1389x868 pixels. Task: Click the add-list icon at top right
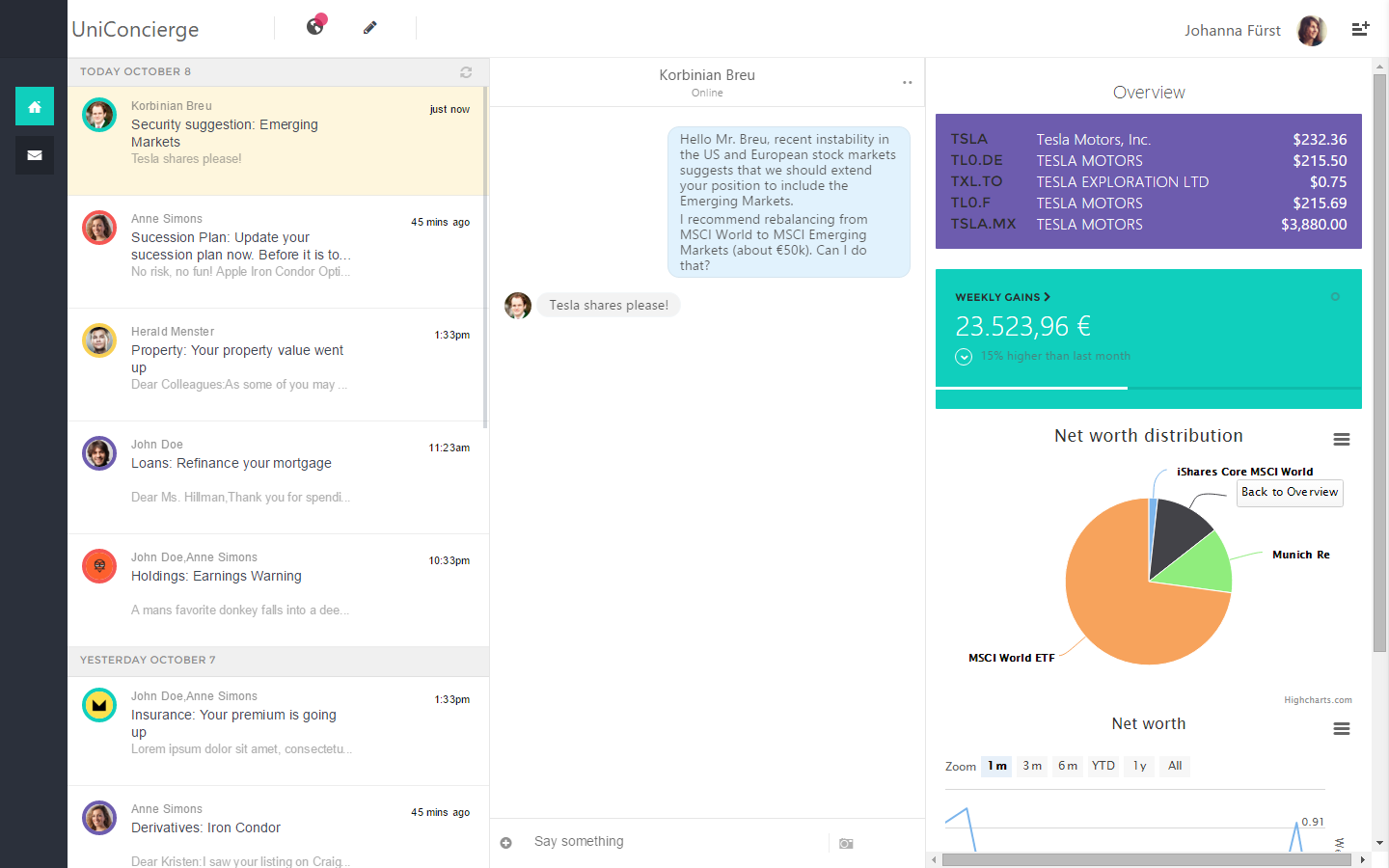[x=1360, y=29]
